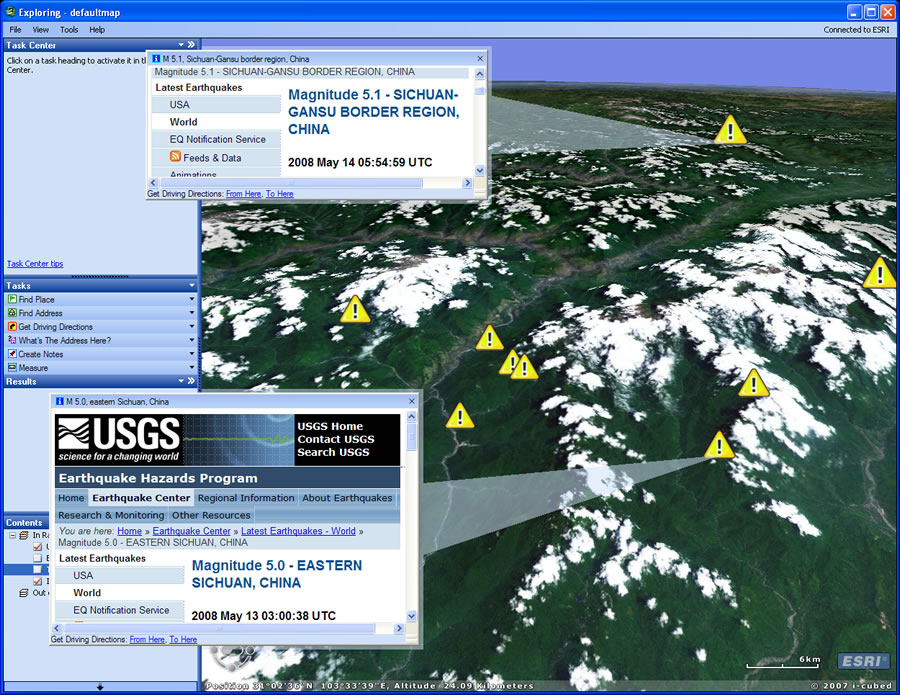Expand the Measure dropdown arrow
The height and width of the screenshot is (695, 900).
coord(192,367)
